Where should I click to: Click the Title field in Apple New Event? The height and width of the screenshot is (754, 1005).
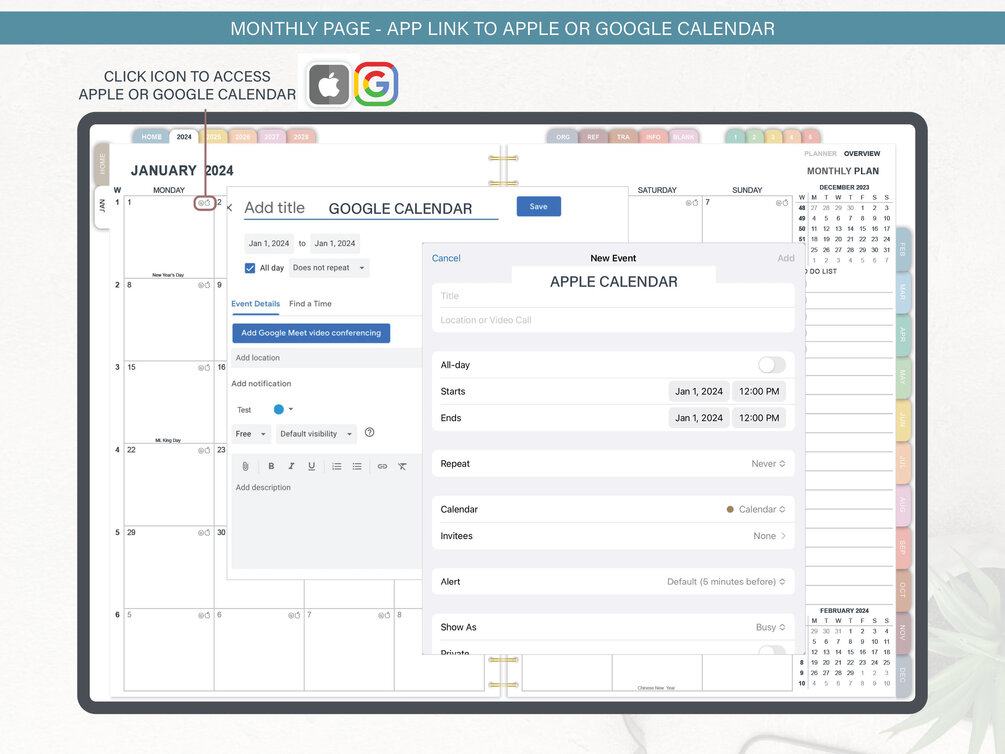coord(613,296)
